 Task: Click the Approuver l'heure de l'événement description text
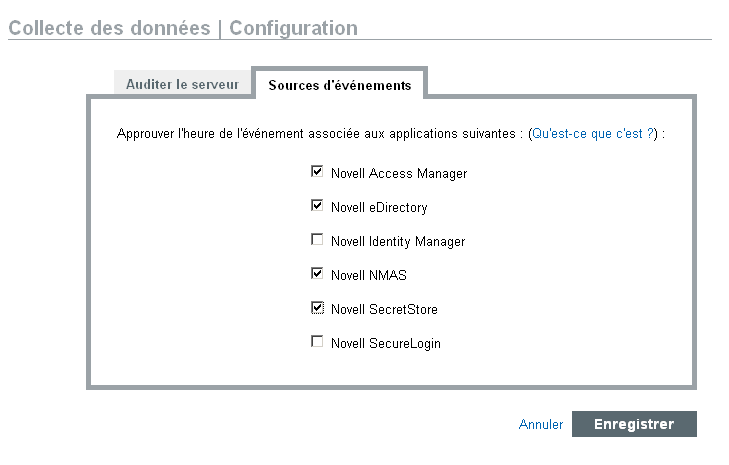pos(320,133)
